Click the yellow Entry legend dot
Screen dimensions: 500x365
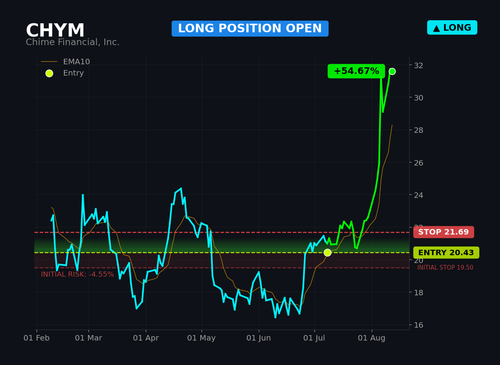click(49, 73)
